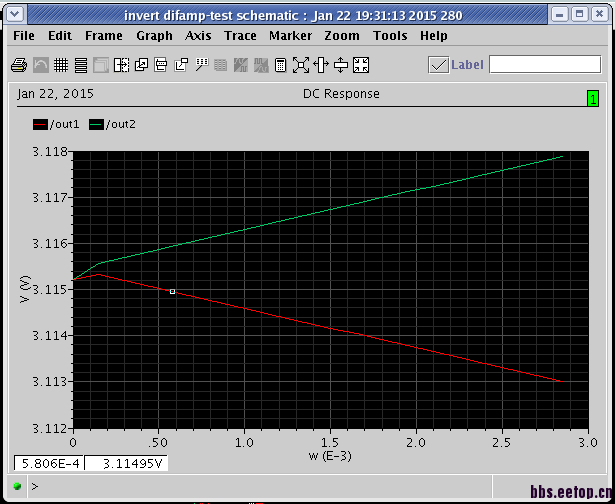Click the V (V) y-axis label
The width and height of the screenshot is (615, 504).
(24, 289)
